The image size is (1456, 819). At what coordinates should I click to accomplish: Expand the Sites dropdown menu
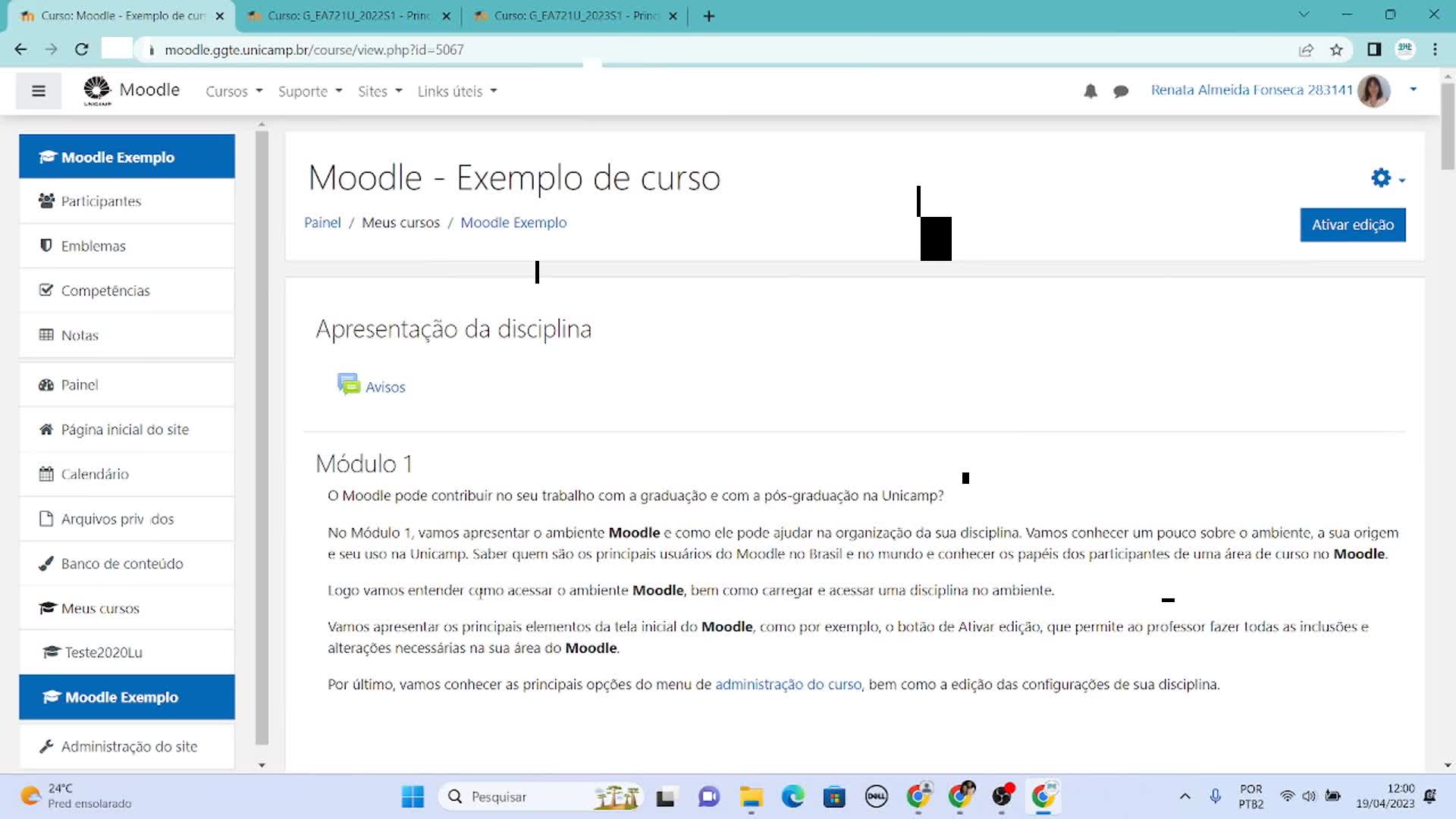(x=380, y=91)
